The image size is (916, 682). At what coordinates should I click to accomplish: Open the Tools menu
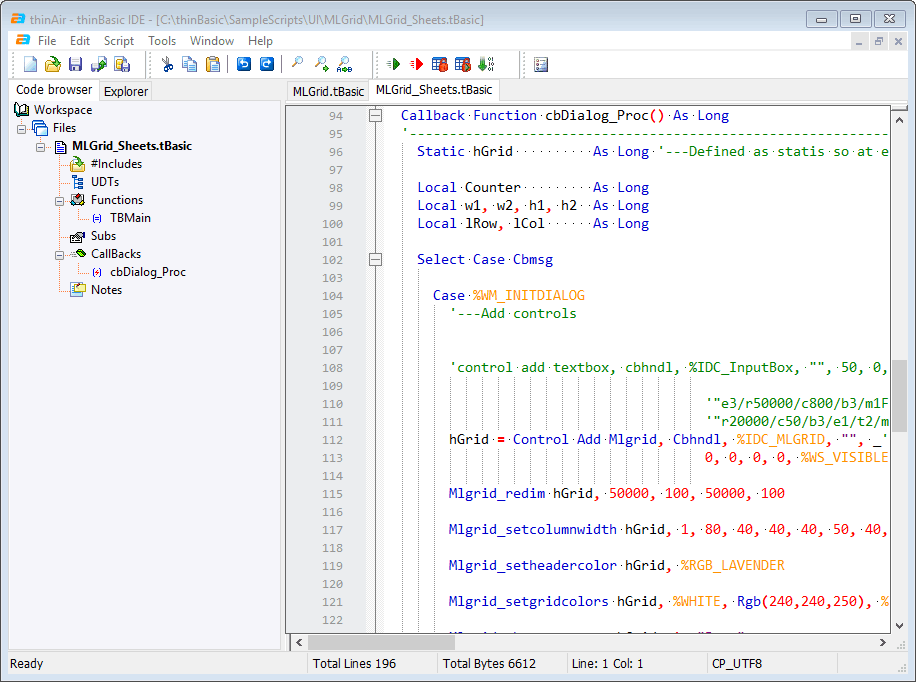(x=162, y=41)
